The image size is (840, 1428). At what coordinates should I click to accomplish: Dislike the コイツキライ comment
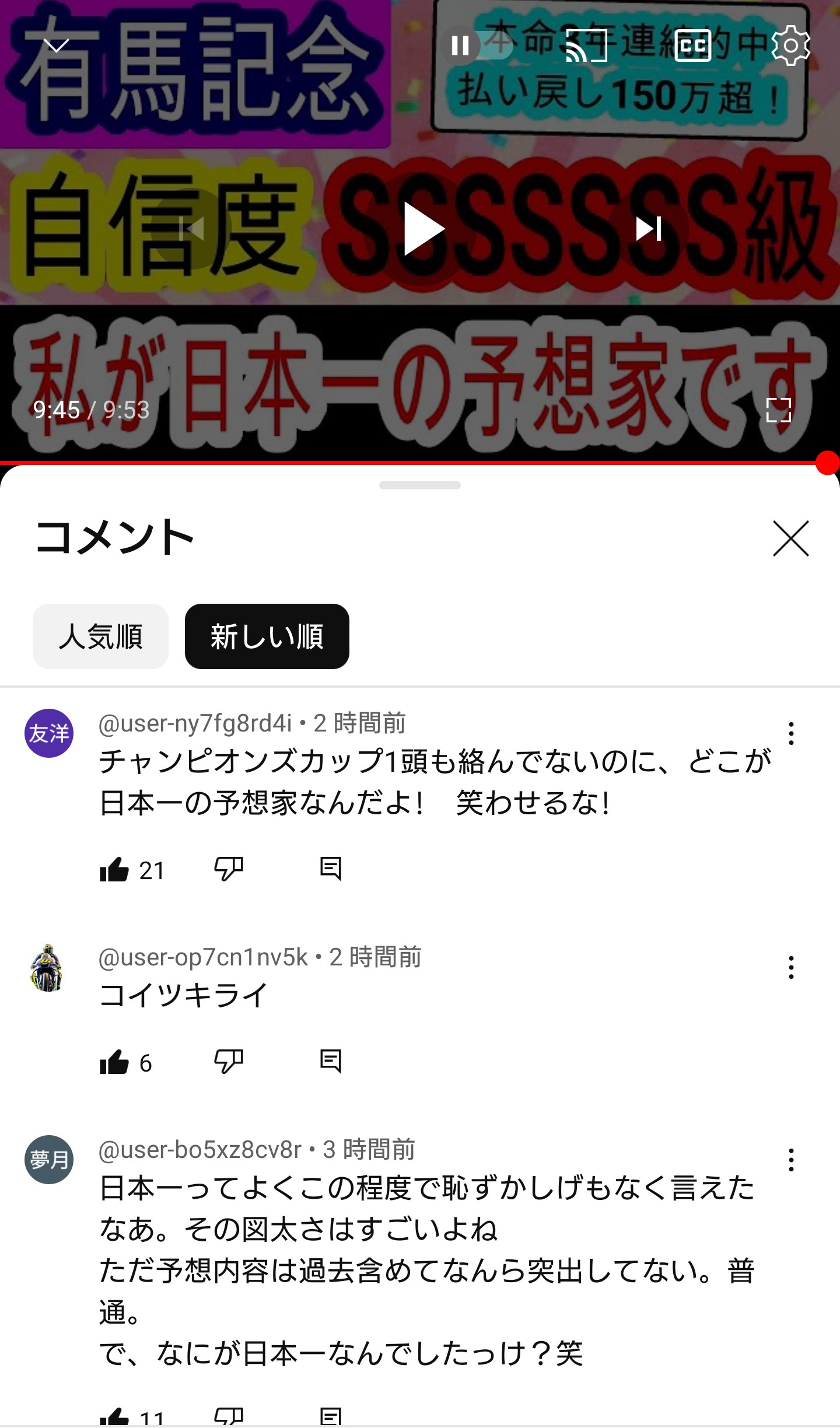pyautogui.click(x=229, y=1061)
